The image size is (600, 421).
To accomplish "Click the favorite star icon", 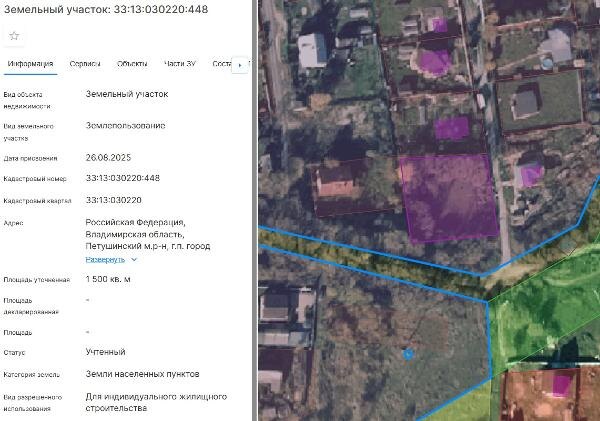I will [x=14, y=36].
